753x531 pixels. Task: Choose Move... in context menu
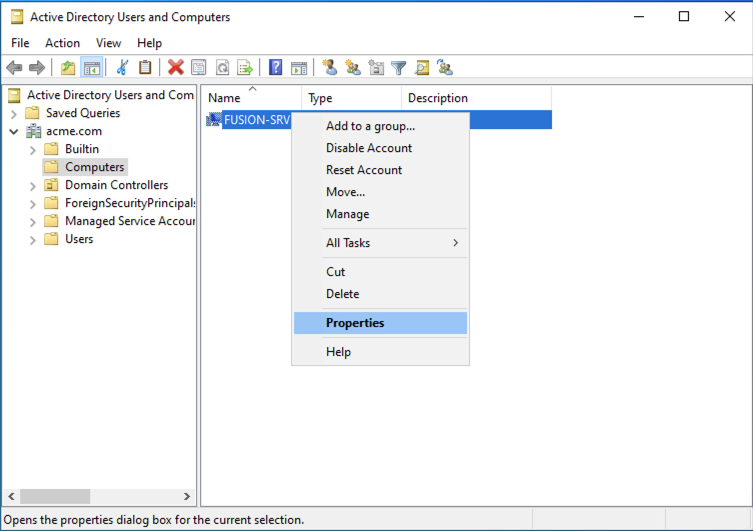point(380,192)
